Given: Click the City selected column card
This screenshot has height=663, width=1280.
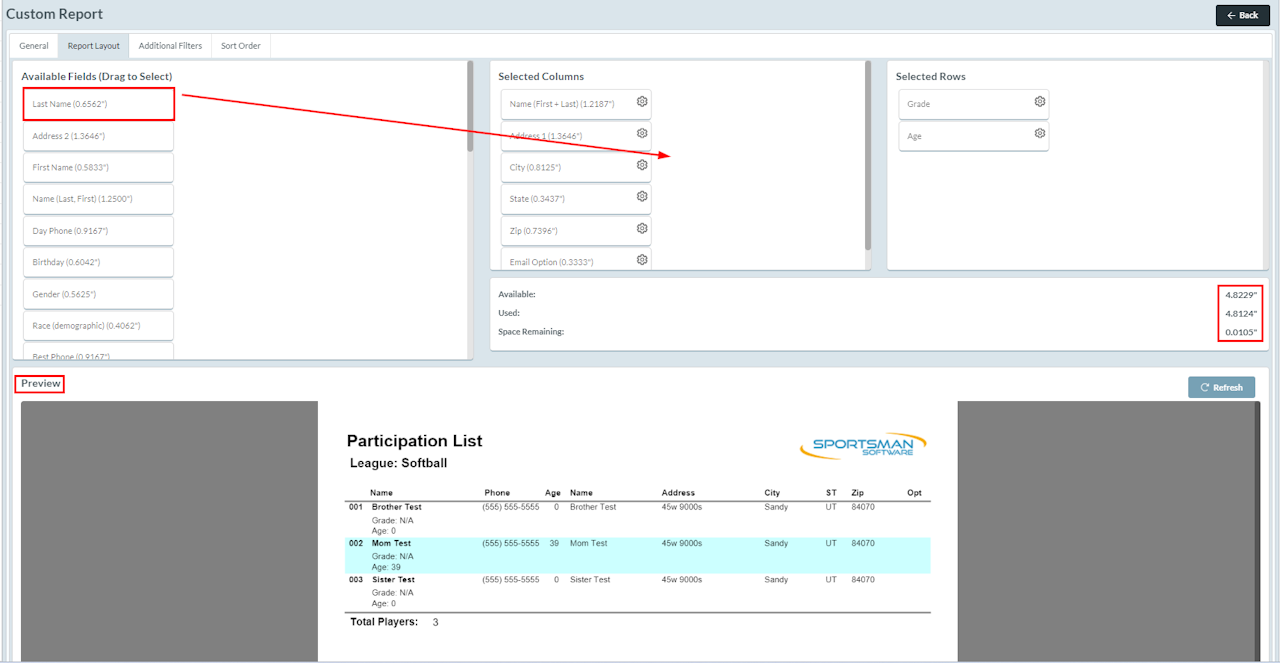Looking at the screenshot, I should [576, 167].
